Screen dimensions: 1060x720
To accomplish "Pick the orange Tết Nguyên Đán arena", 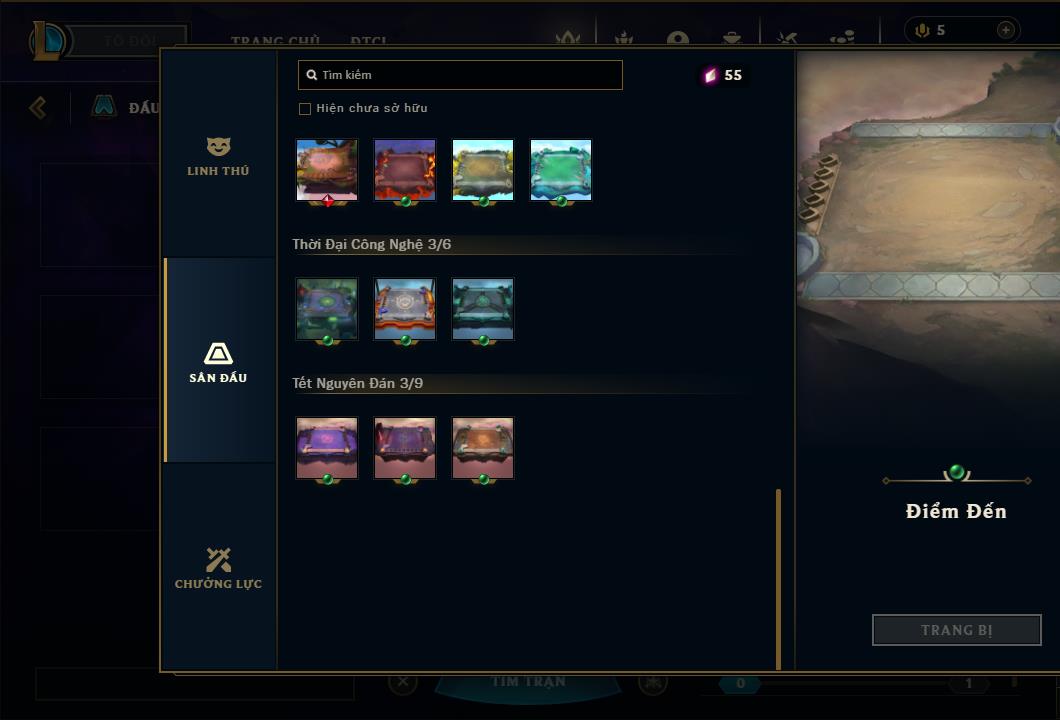I will pos(483,448).
